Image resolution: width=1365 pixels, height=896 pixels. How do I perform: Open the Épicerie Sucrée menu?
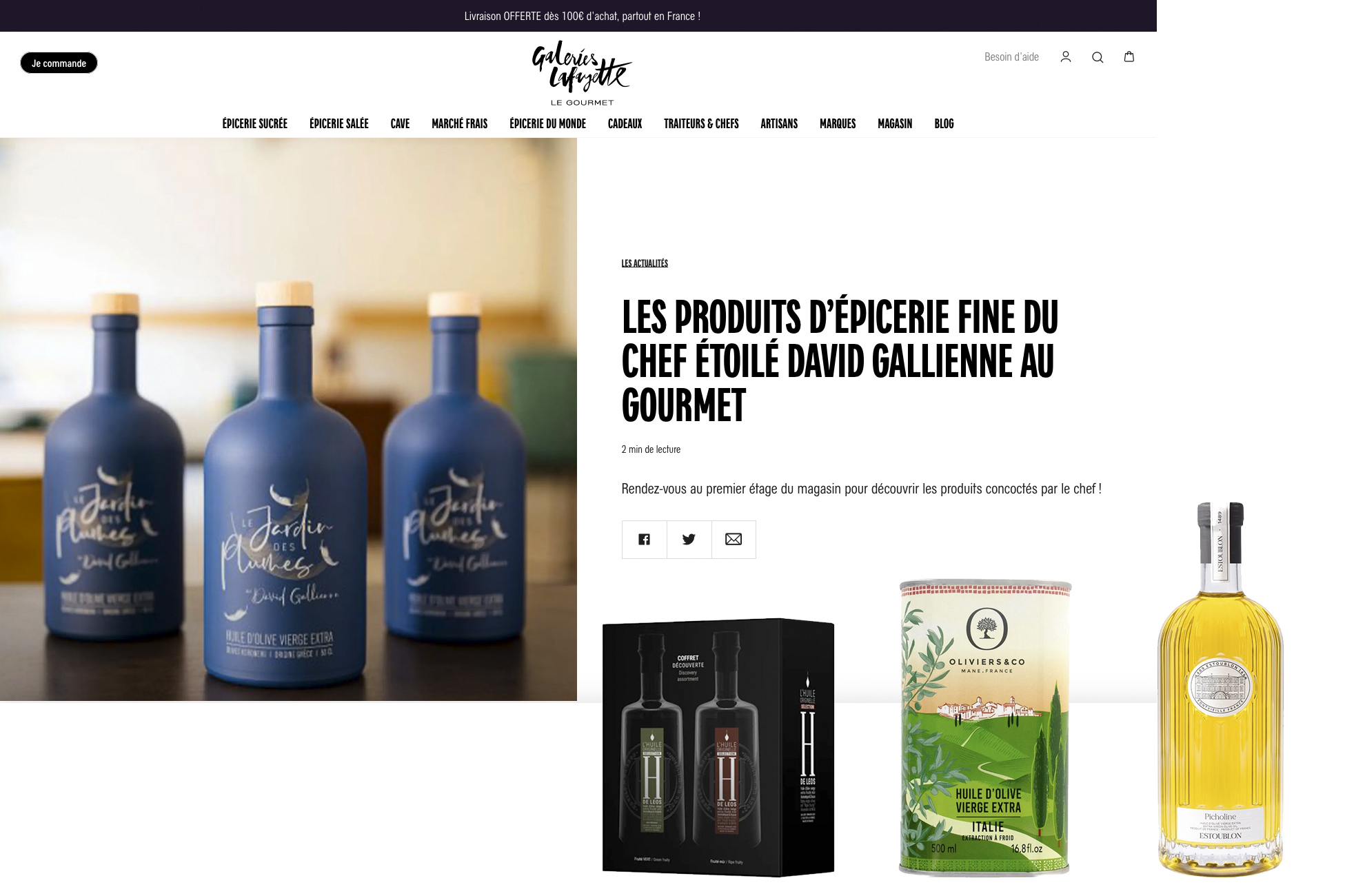click(254, 123)
